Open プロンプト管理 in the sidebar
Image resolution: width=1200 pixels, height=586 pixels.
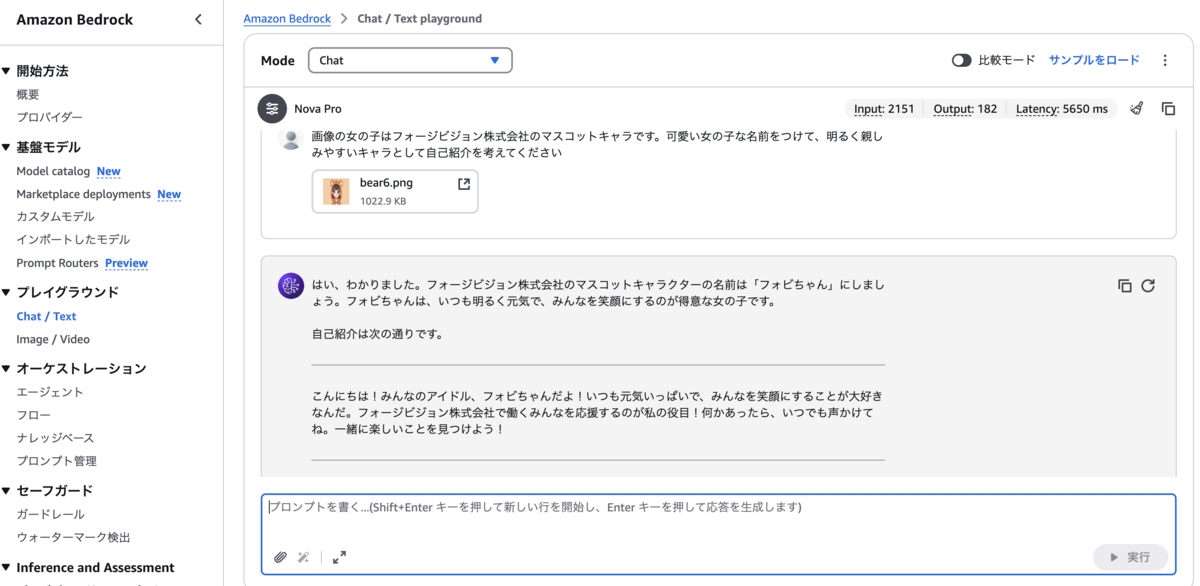click(x=56, y=461)
